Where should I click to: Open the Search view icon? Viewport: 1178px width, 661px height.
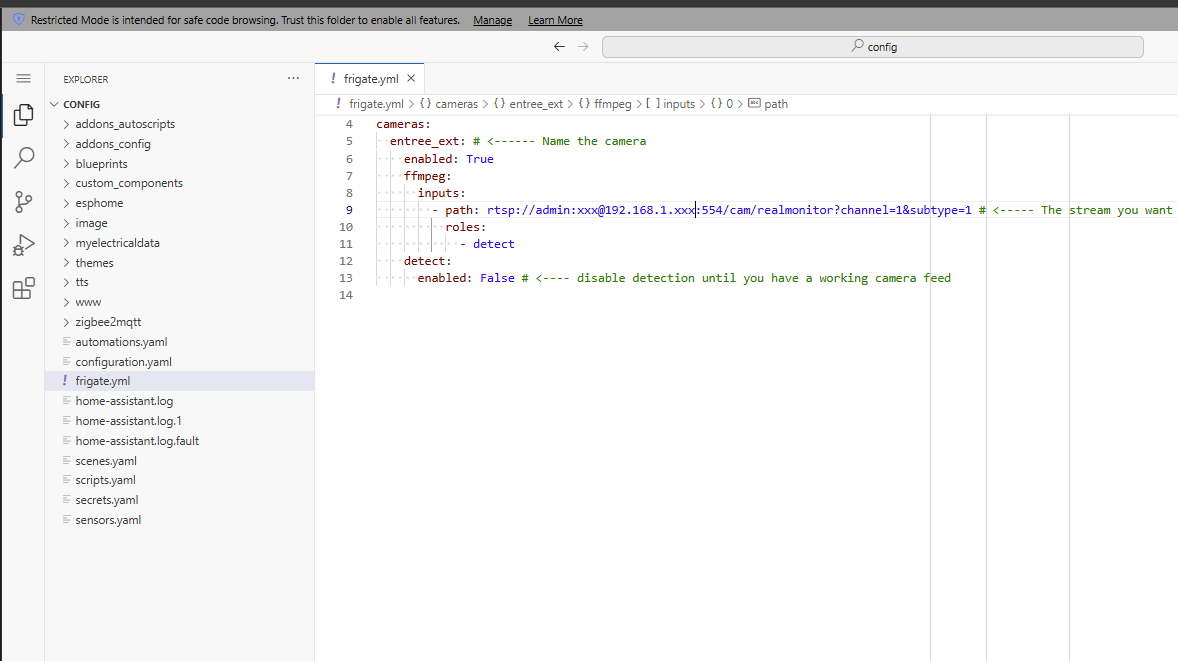tap(23, 158)
